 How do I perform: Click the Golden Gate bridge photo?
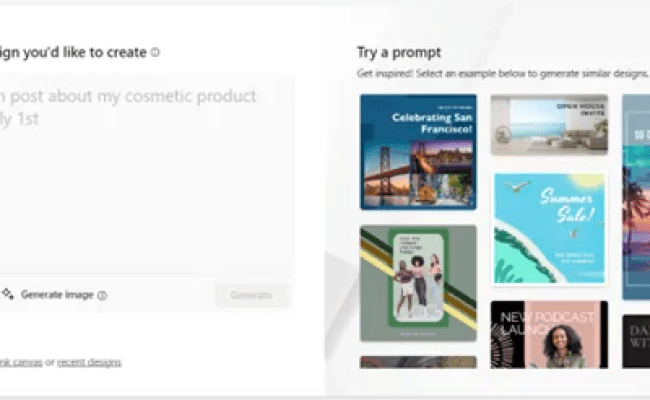[387, 176]
